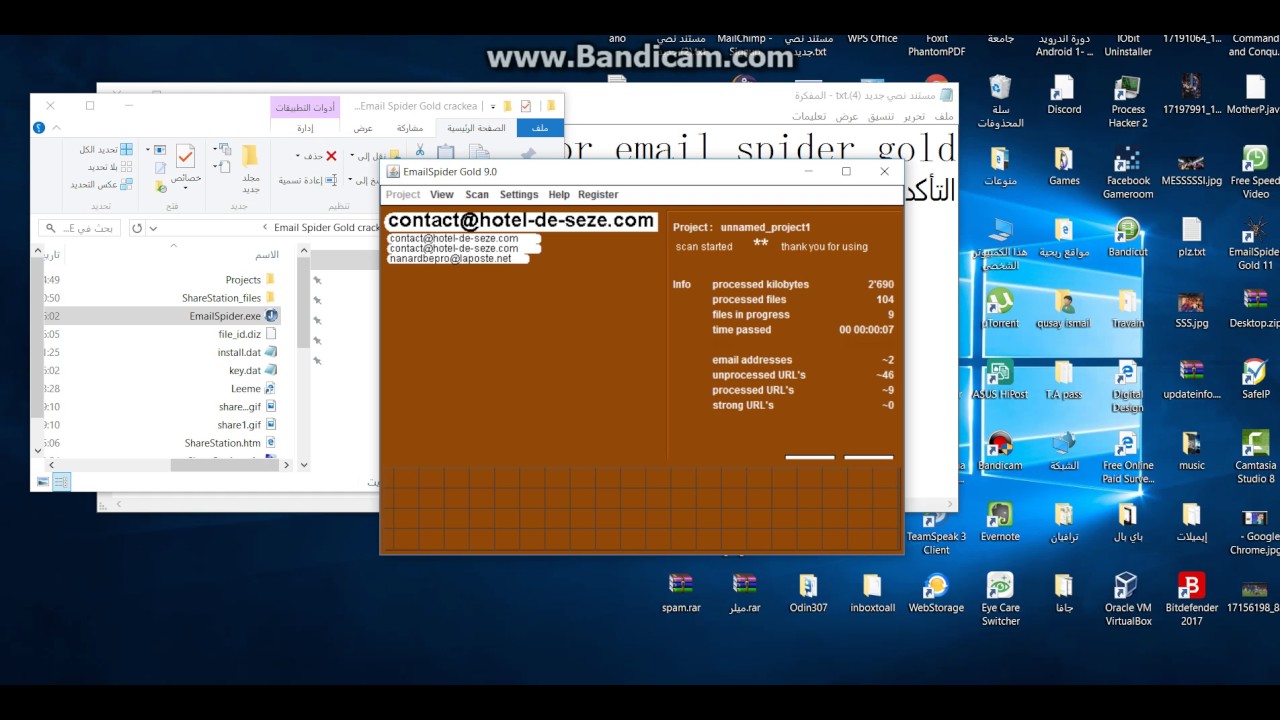This screenshot has width=1280, height=720.
Task: Open the address bar history dropdown
Action: click(x=153, y=228)
